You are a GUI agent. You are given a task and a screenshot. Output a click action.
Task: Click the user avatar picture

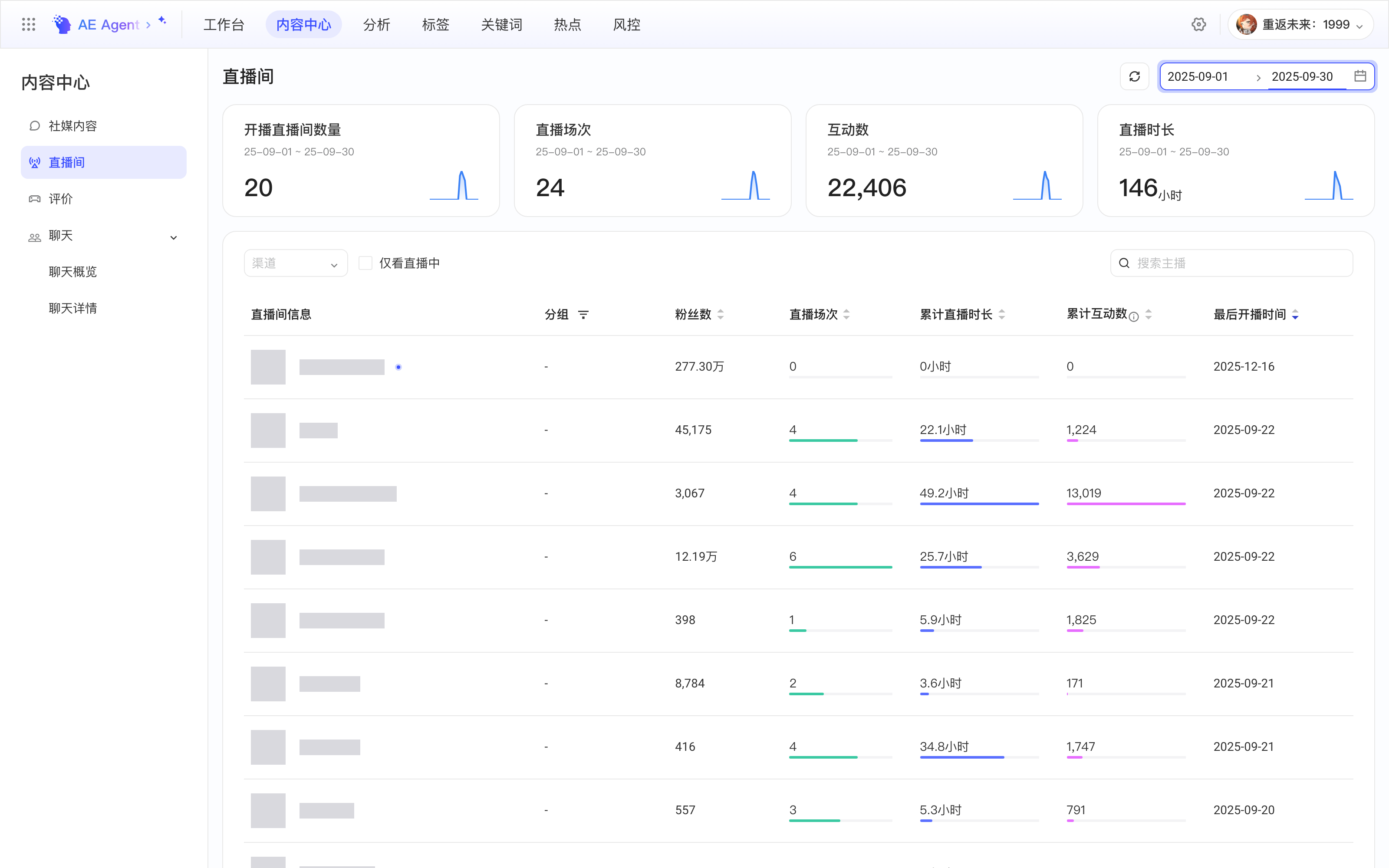1246,24
